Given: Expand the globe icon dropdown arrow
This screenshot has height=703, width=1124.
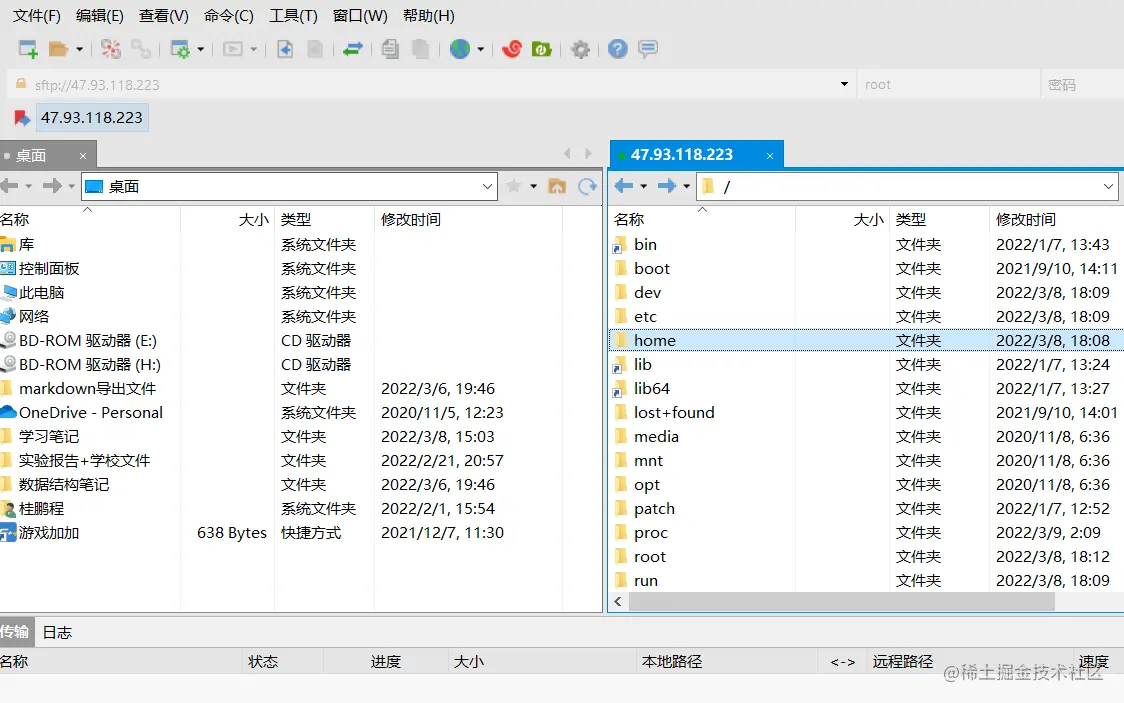Looking at the screenshot, I should coord(480,49).
